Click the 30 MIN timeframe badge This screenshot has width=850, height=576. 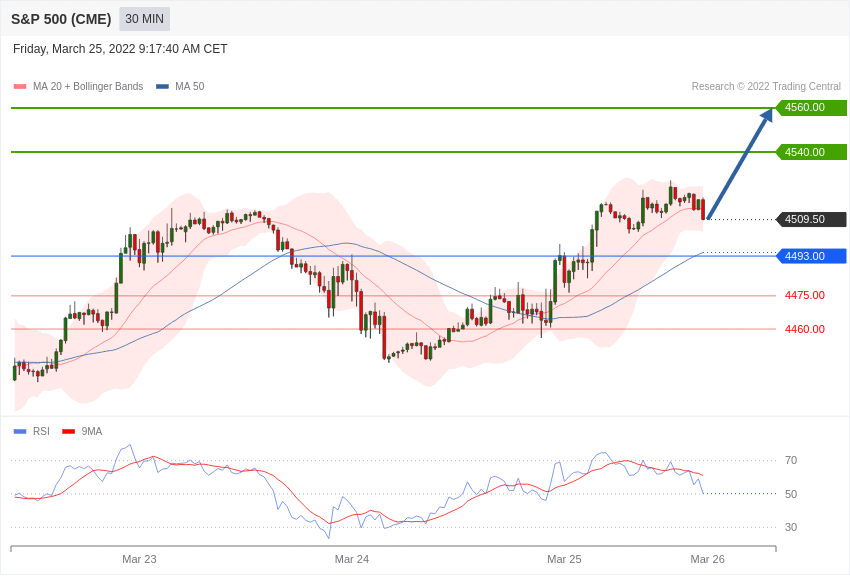coord(144,19)
